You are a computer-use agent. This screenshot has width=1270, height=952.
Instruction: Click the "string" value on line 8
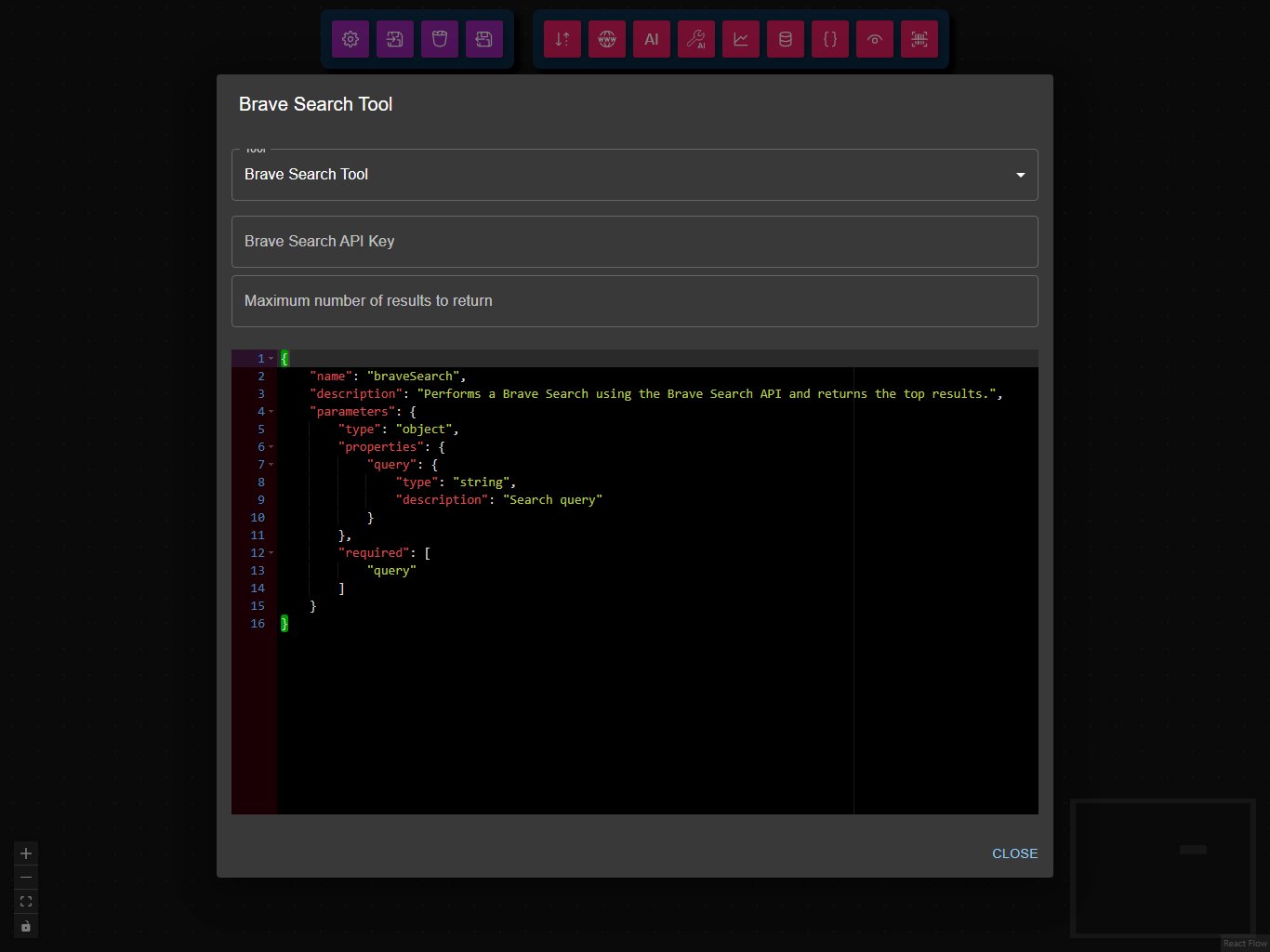pyautogui.click(x=482, y=483)
